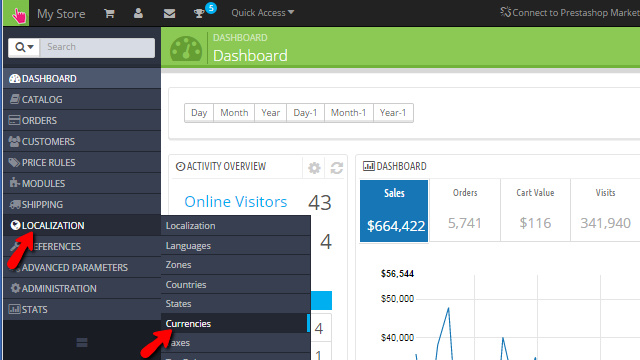Select Countries submenu item
This screenshot has width=640, height=360.
pyautogui.click(x=236, y=284)
